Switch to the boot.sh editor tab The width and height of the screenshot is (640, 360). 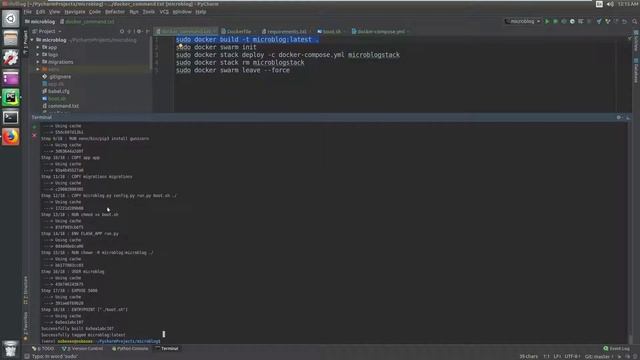331,31
